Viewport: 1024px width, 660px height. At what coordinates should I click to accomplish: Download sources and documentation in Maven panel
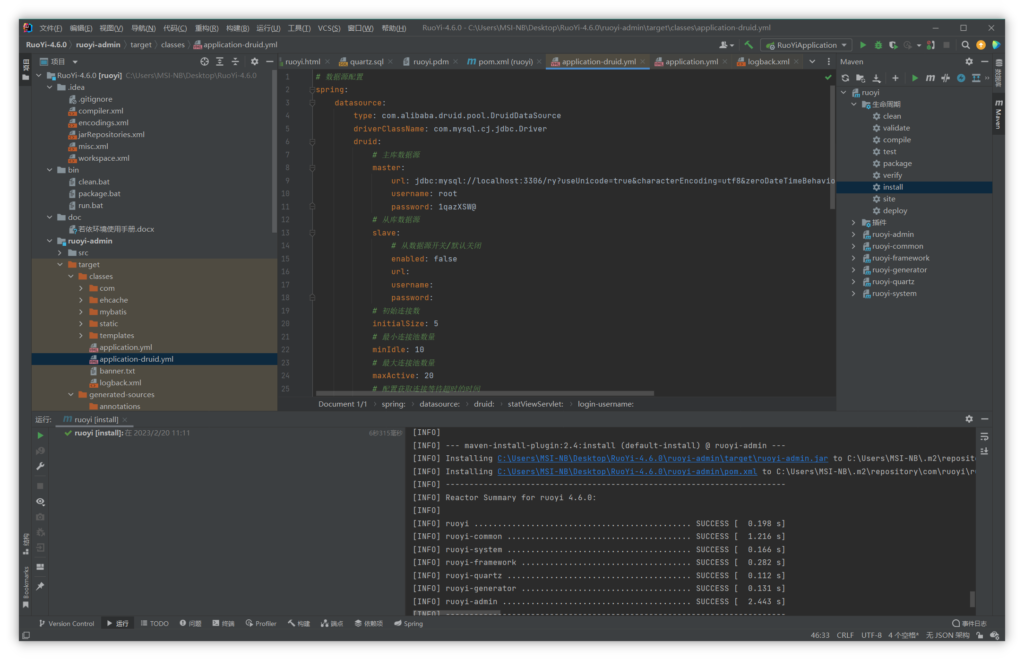click(x=877, y=78)
